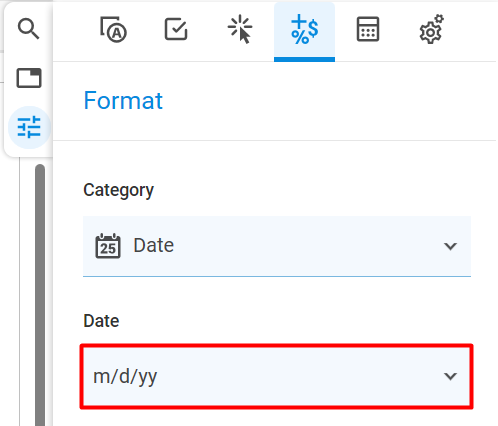This screenshot has width=498, height=426.
Task: Click the Category field label
Action: 118,190
